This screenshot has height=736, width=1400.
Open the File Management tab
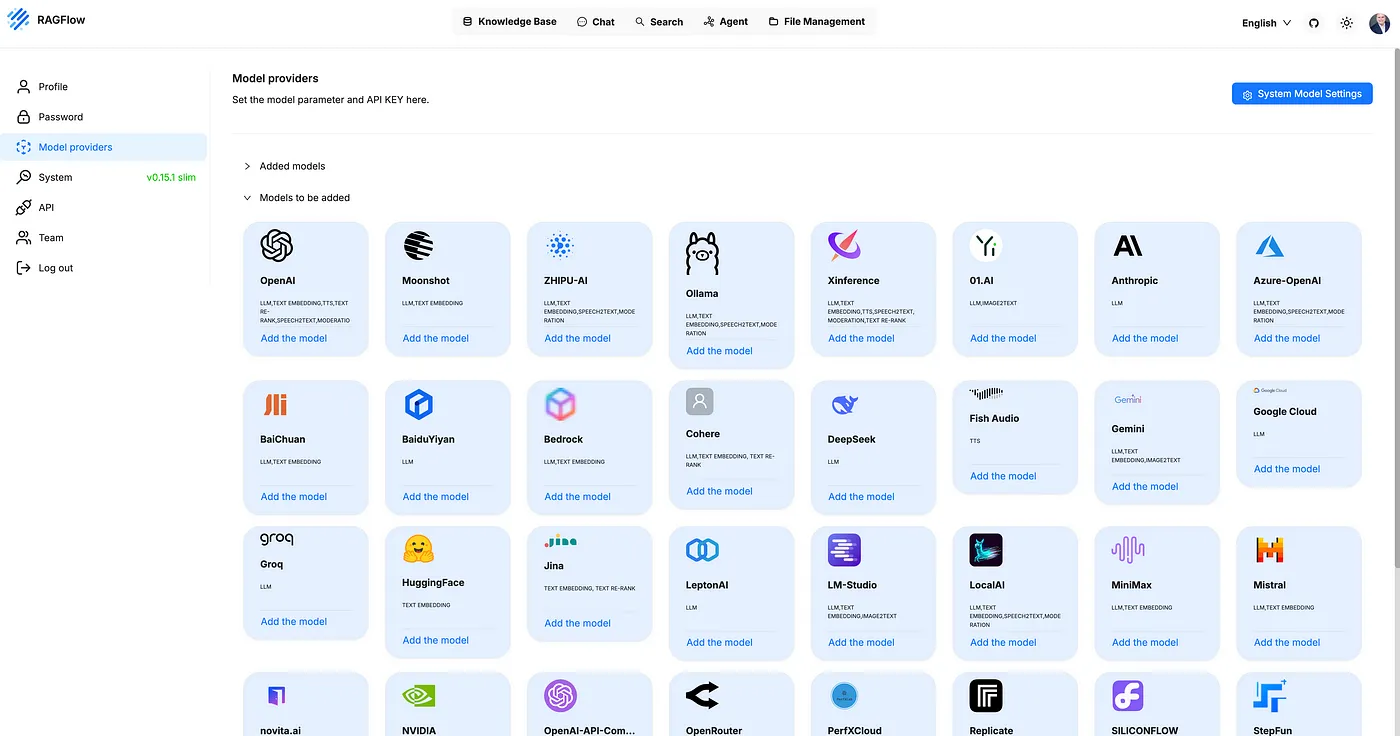point(816,21)
